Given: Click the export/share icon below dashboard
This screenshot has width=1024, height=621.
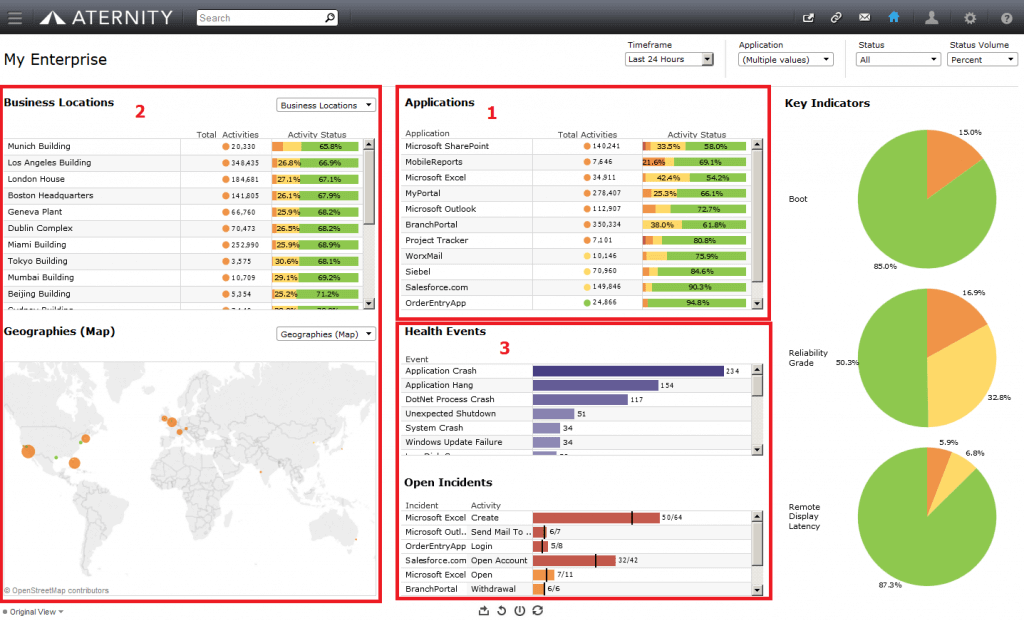Looking at the screenshot, I should (x=484, y=611).
